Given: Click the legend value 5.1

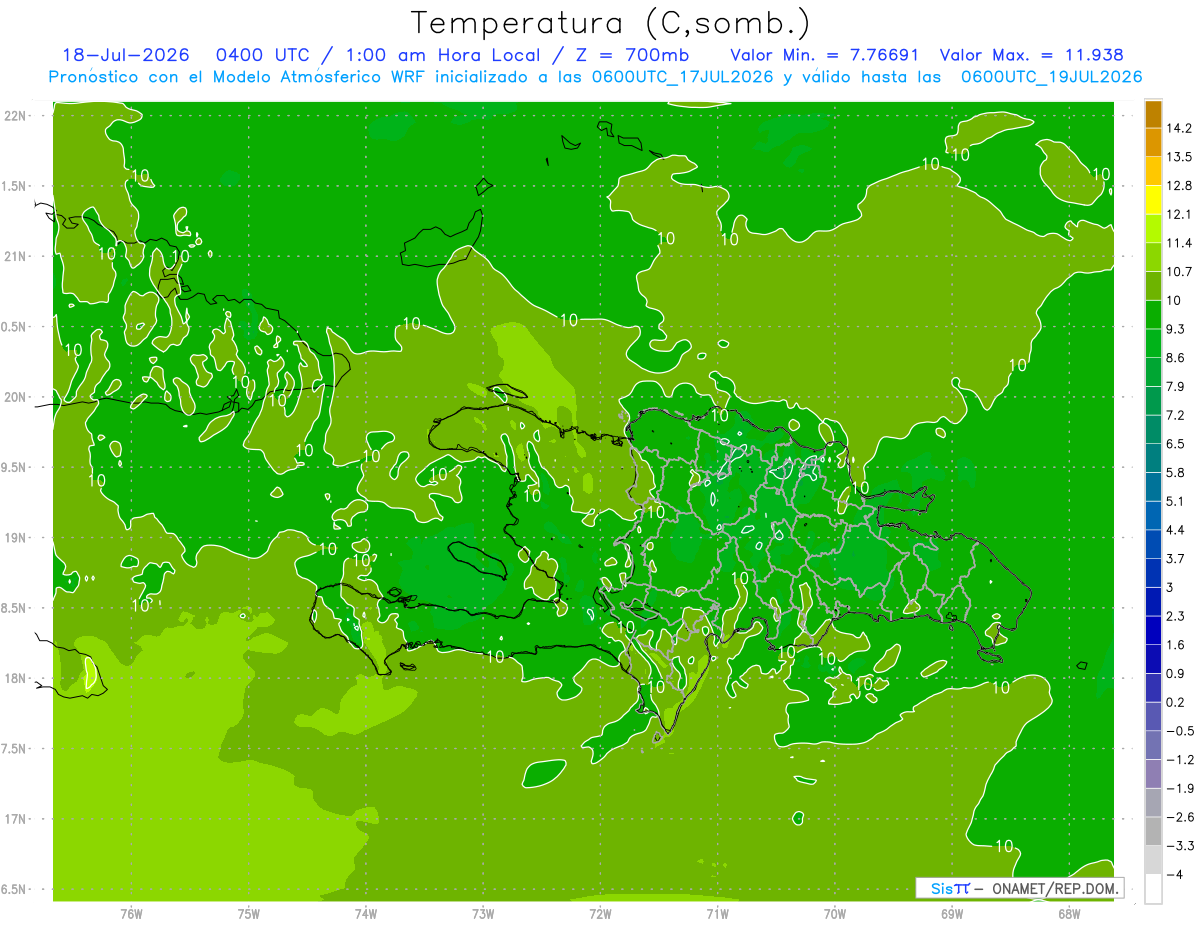Looking at the screenshot, I should (x=1176, y=501).
